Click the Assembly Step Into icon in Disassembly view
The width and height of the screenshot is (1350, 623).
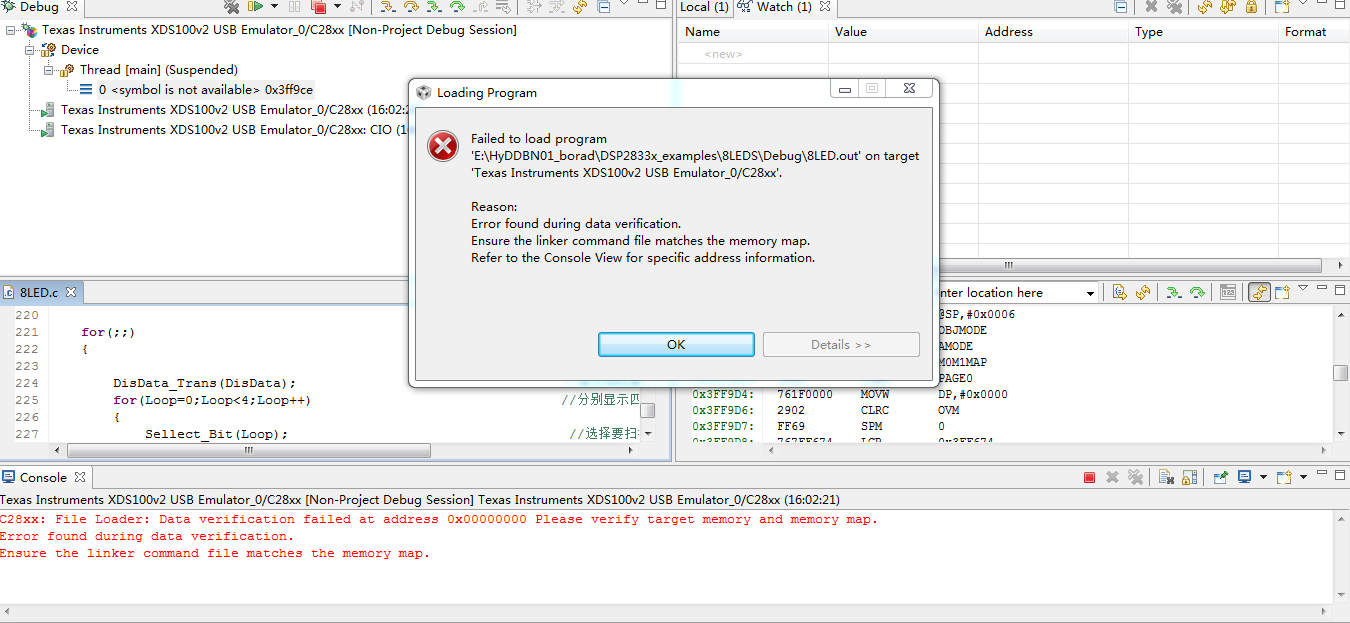[1174, 292]
